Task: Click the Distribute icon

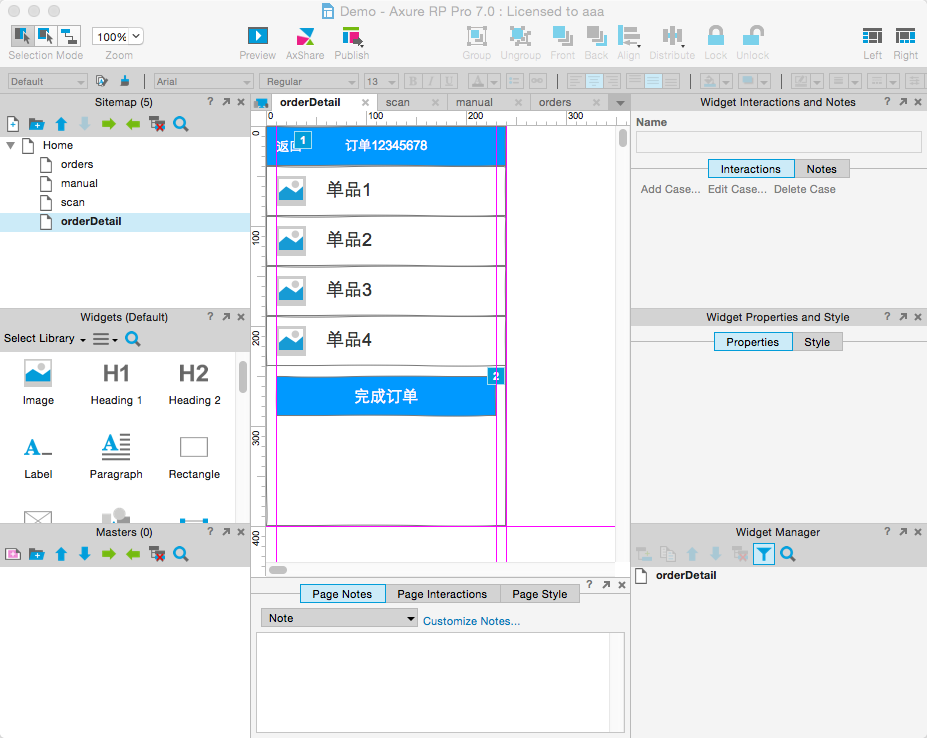Action: coord(672,36)
